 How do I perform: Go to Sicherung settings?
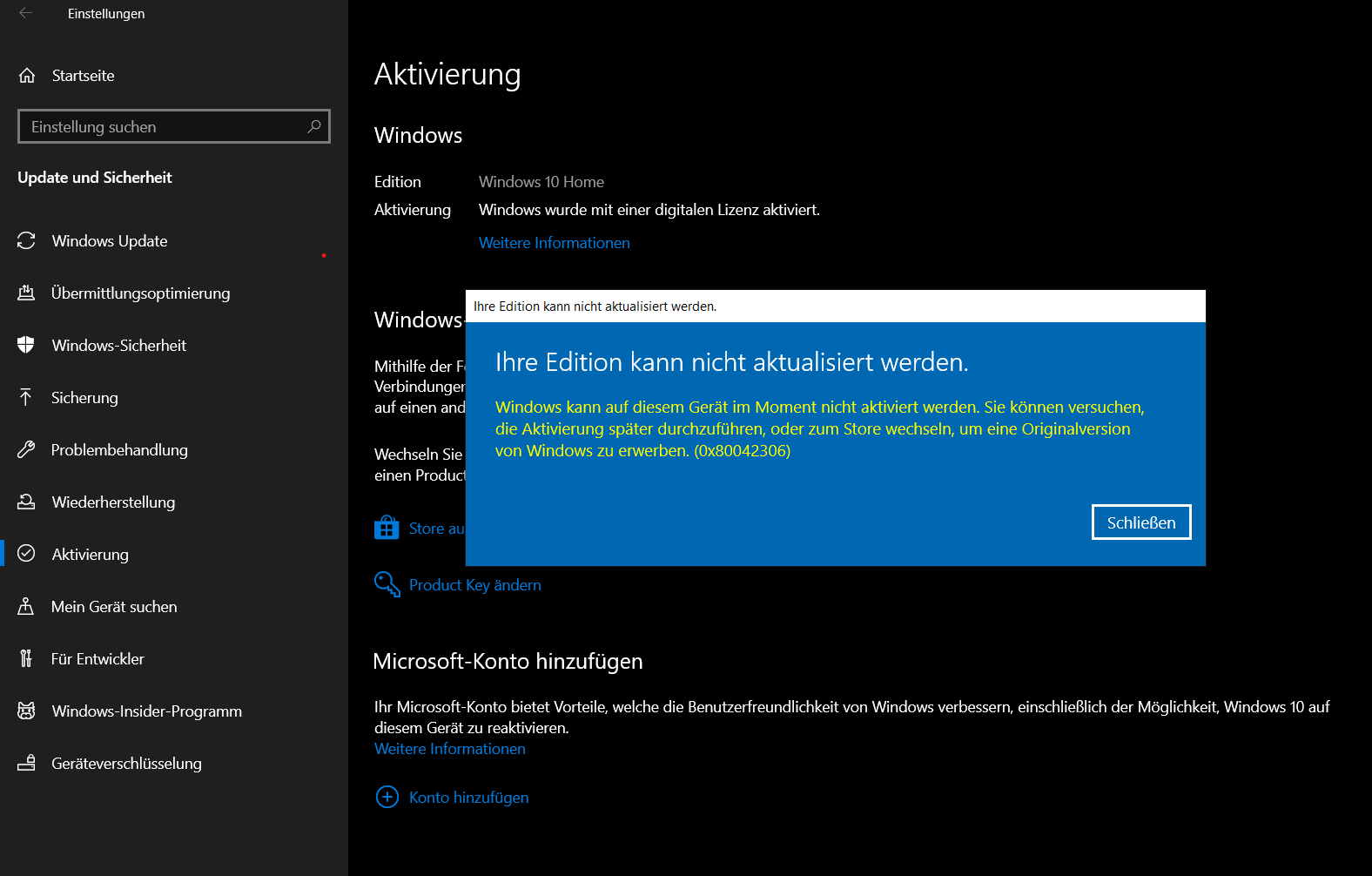pos(174,397)
